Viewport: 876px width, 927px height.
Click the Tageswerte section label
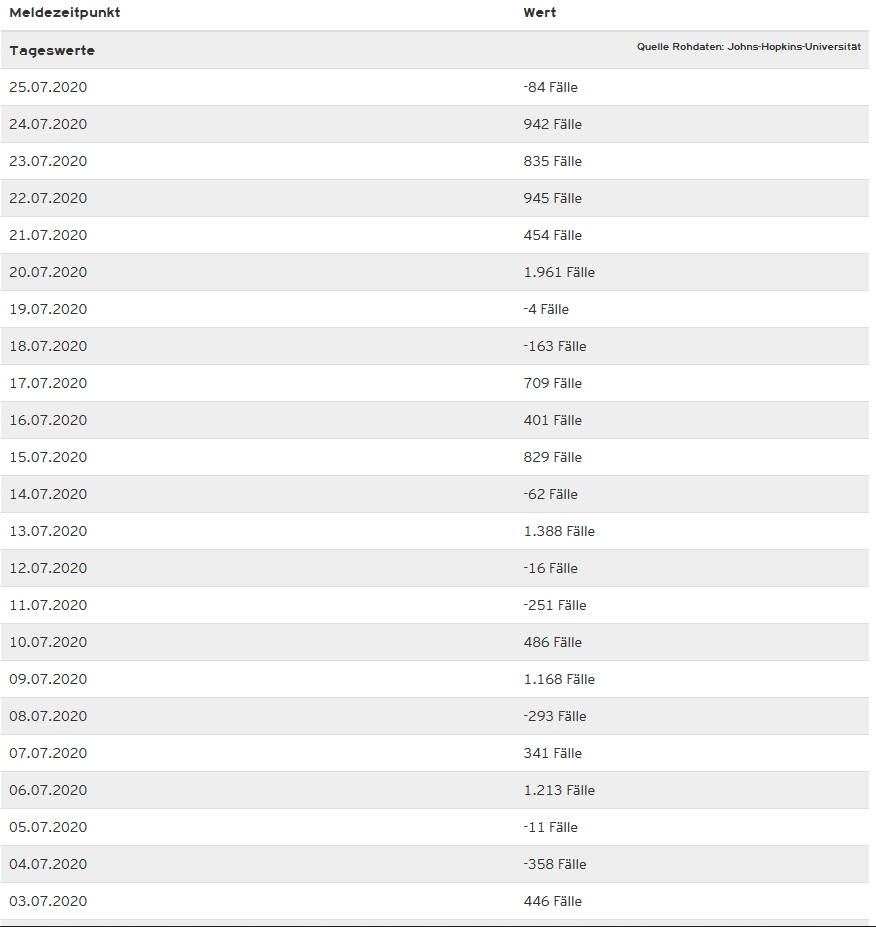(52, 50)
